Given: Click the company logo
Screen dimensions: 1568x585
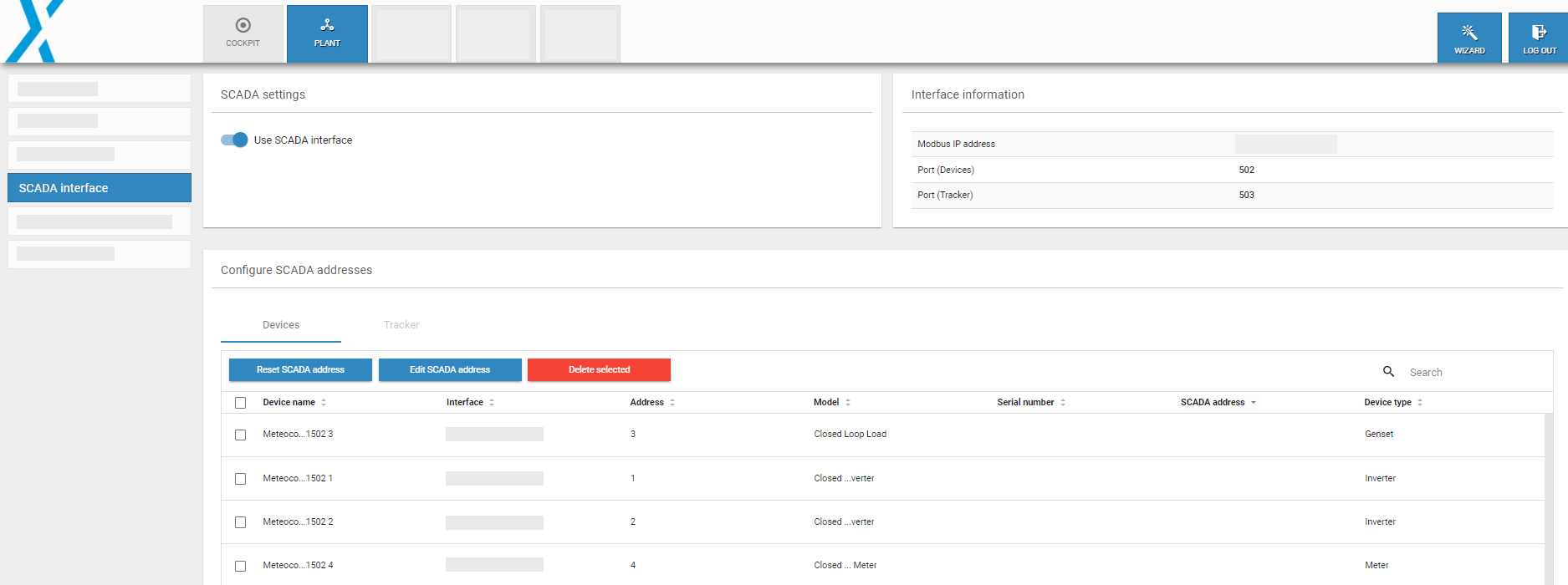Looking at the screenshot, I should click(35, 32).
